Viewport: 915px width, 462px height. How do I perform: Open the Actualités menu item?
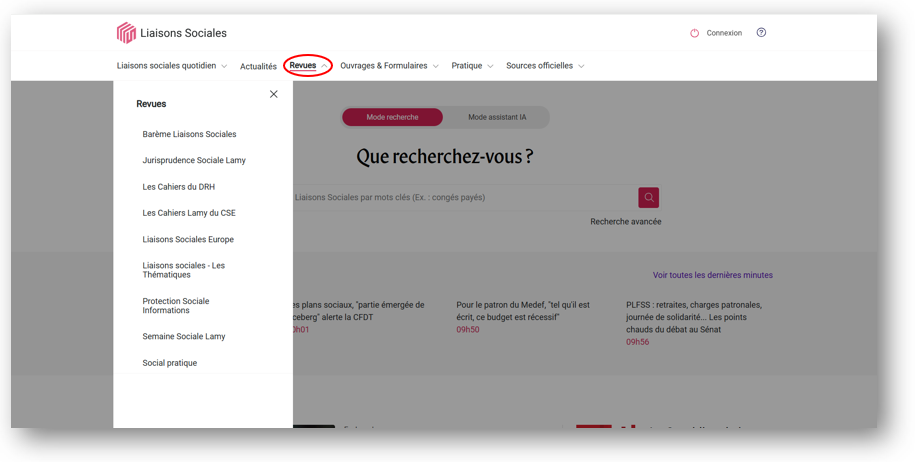pos(258,66)
